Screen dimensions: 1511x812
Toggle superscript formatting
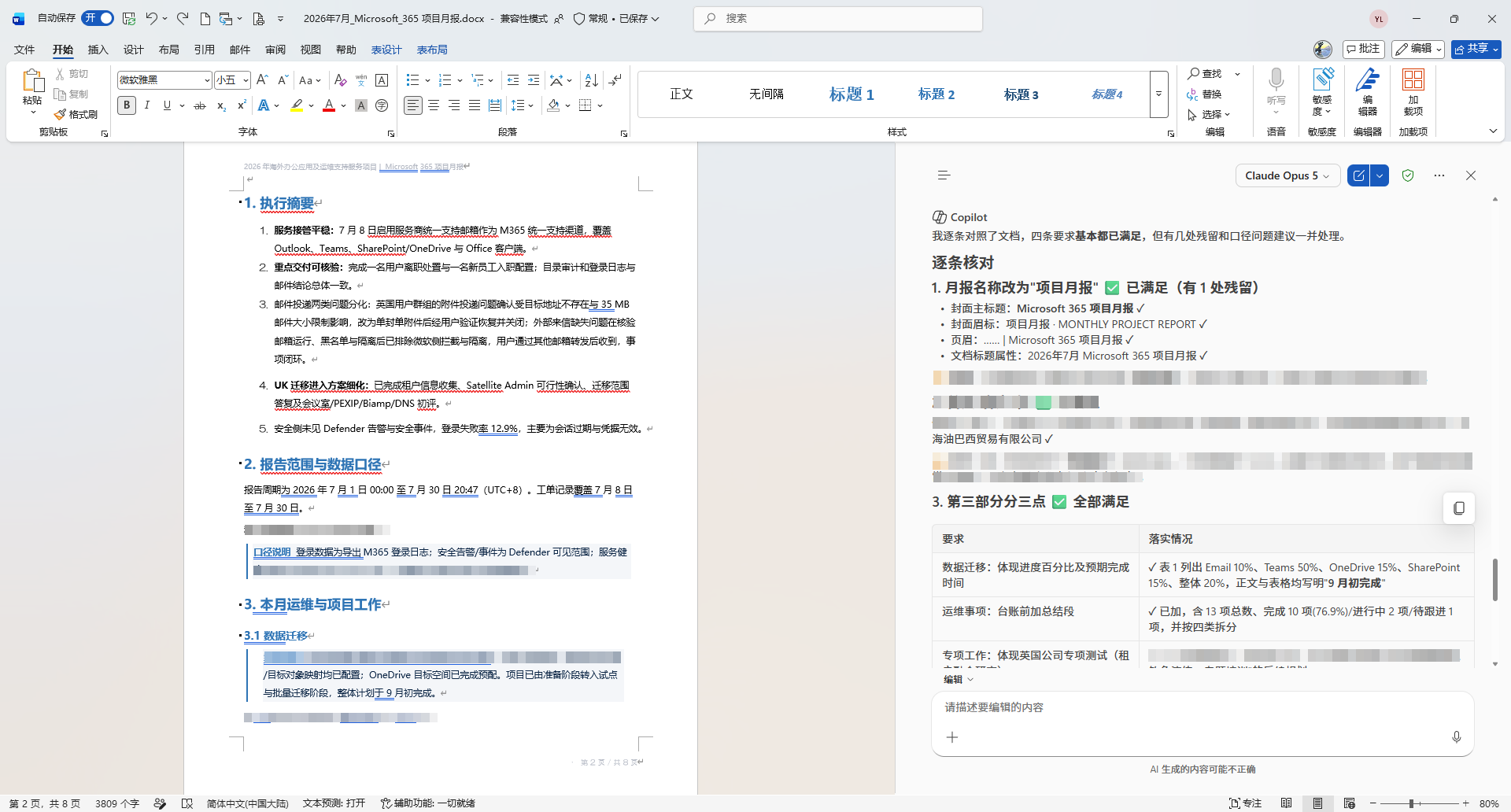242,105
